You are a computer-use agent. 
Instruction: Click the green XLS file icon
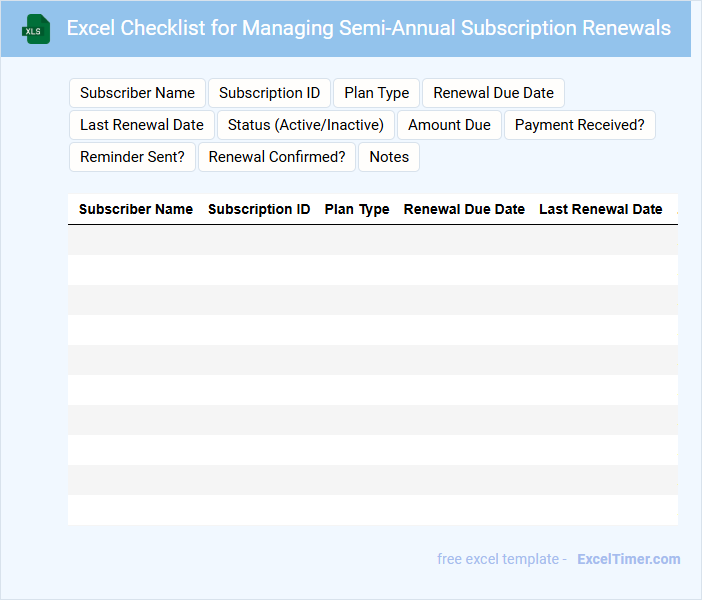[36, 29]
